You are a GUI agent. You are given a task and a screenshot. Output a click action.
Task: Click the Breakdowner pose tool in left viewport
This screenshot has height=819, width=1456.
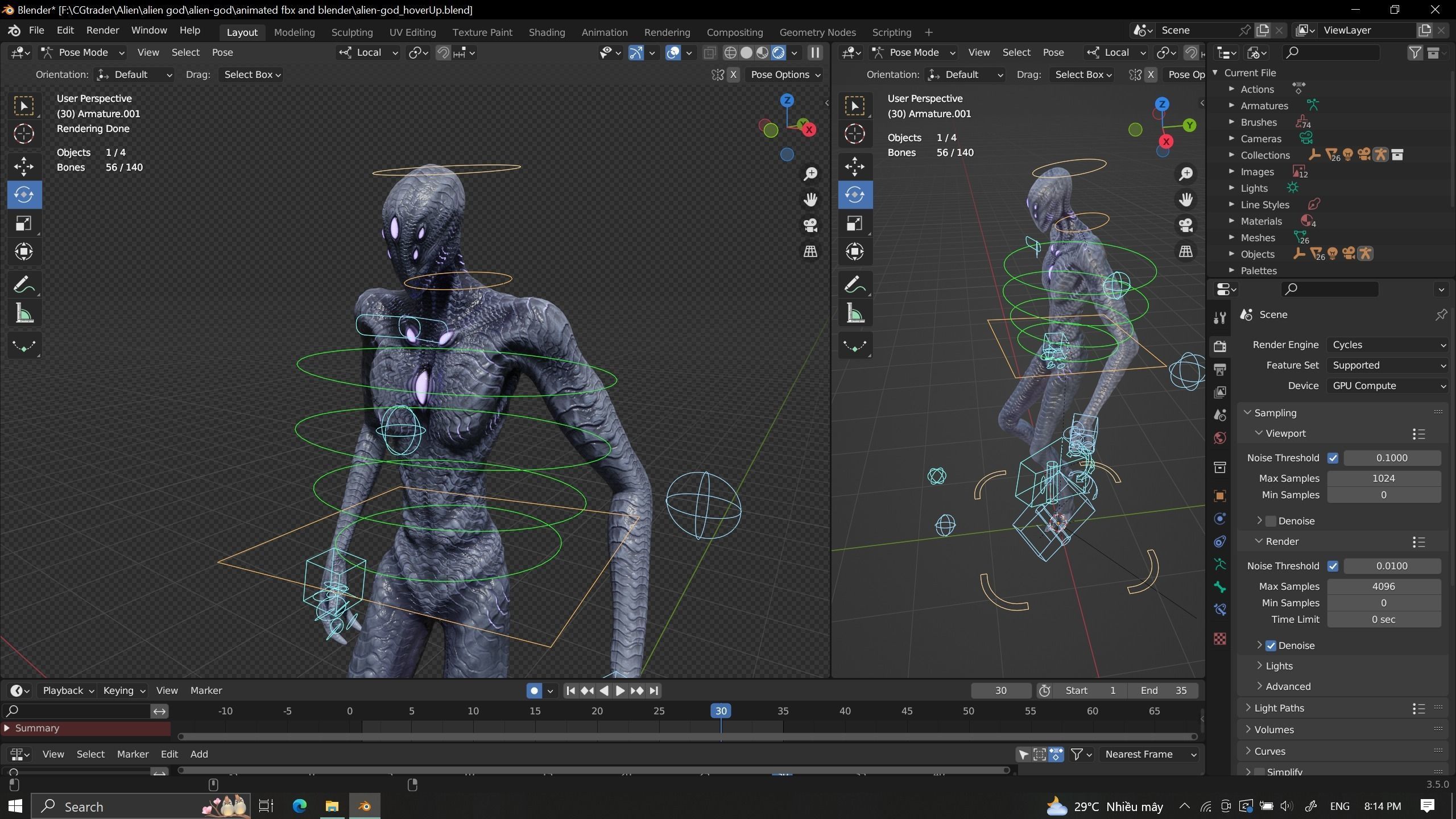24,346
